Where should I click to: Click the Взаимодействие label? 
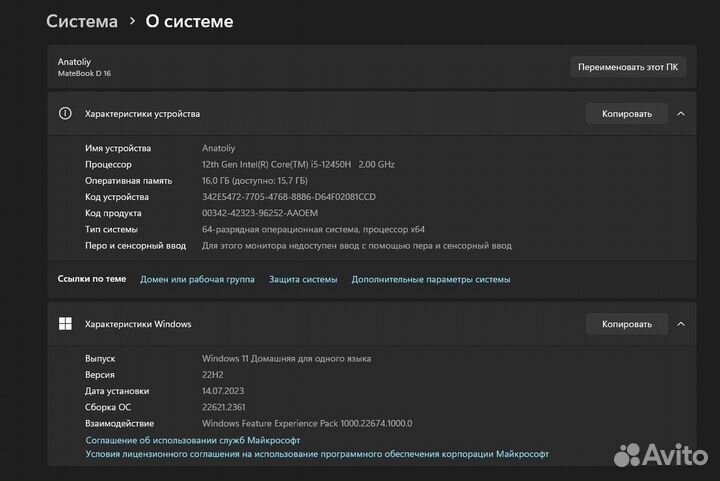tap(119, 423)
